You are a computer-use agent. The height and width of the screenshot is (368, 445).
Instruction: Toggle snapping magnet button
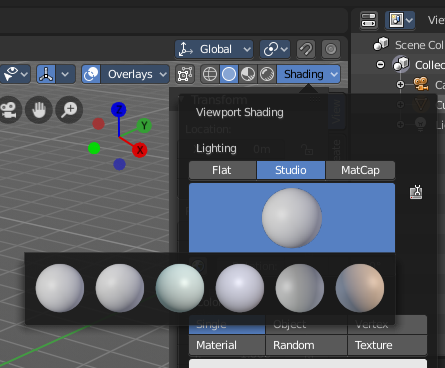click(306, 49)
